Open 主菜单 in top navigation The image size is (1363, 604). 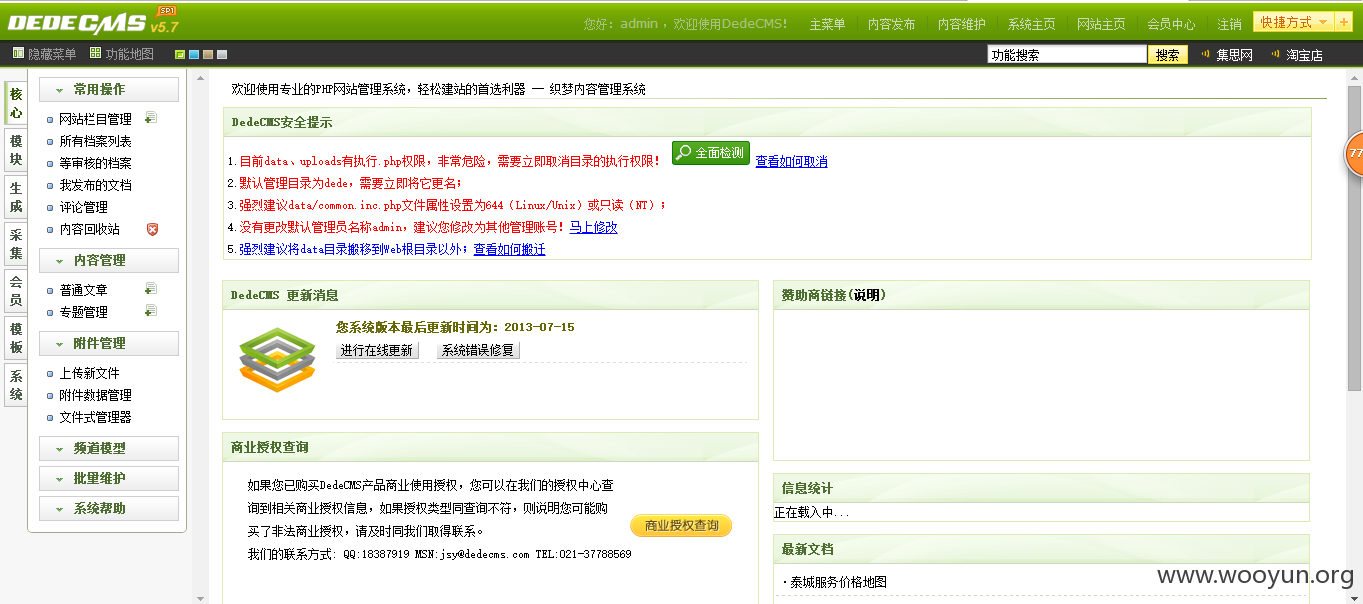(x=827, y=24)
